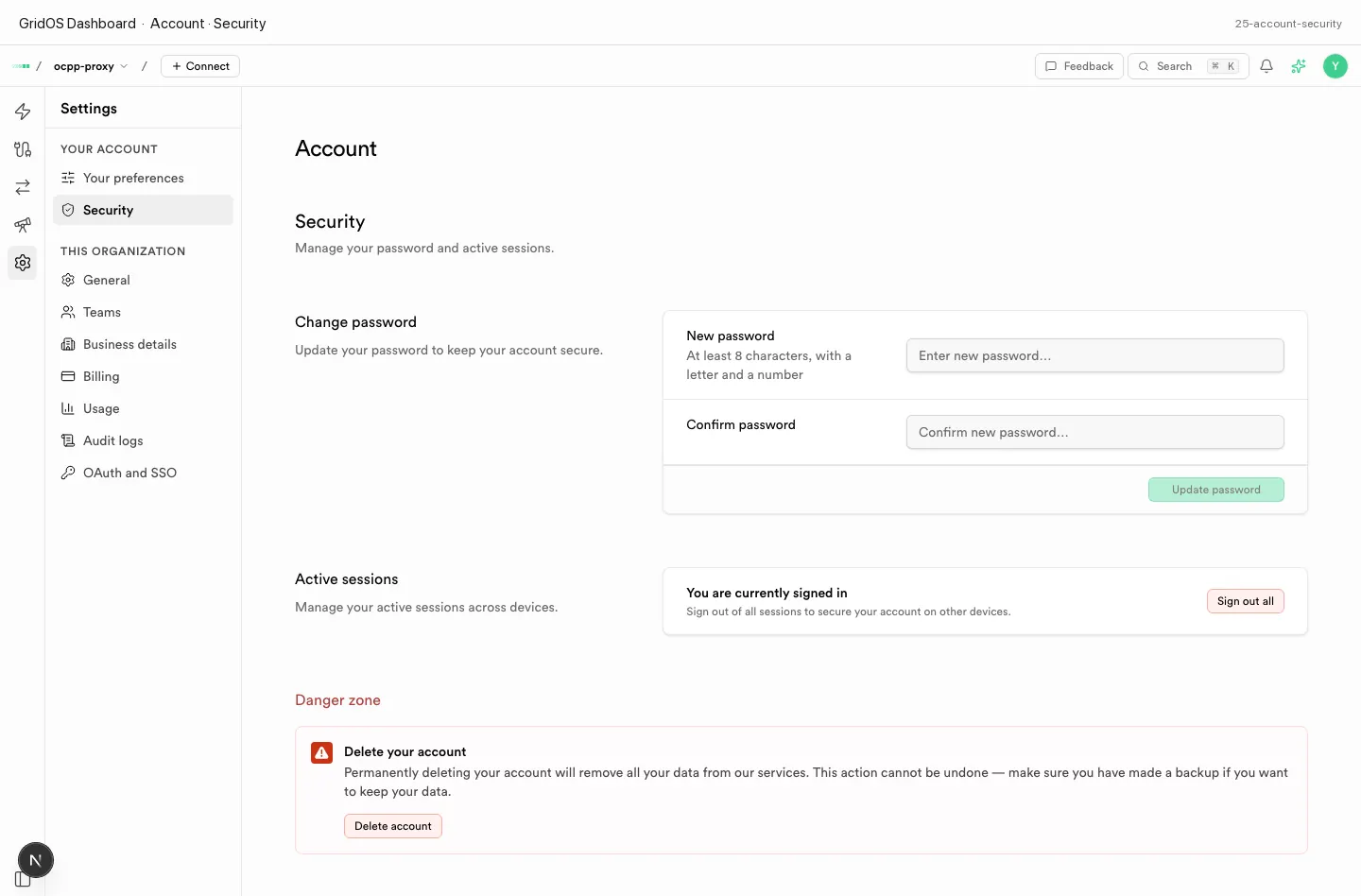Click the Confirm new password field
The image size is (1361, 896).
(1094, 432)
